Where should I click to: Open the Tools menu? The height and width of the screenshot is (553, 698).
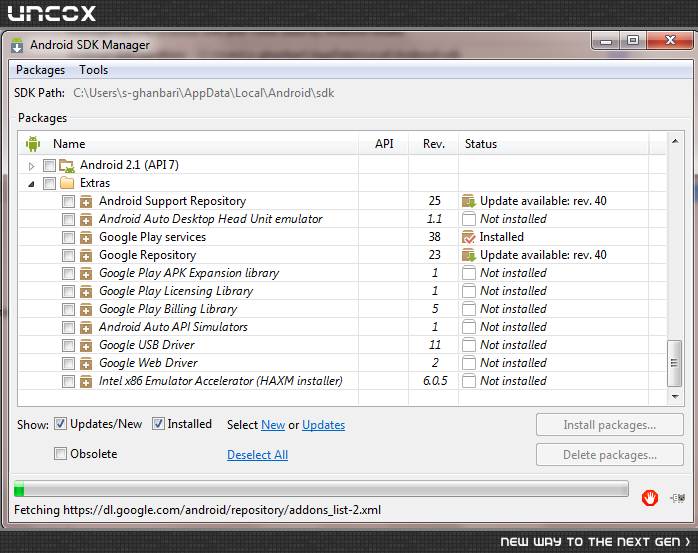(93, 70)
